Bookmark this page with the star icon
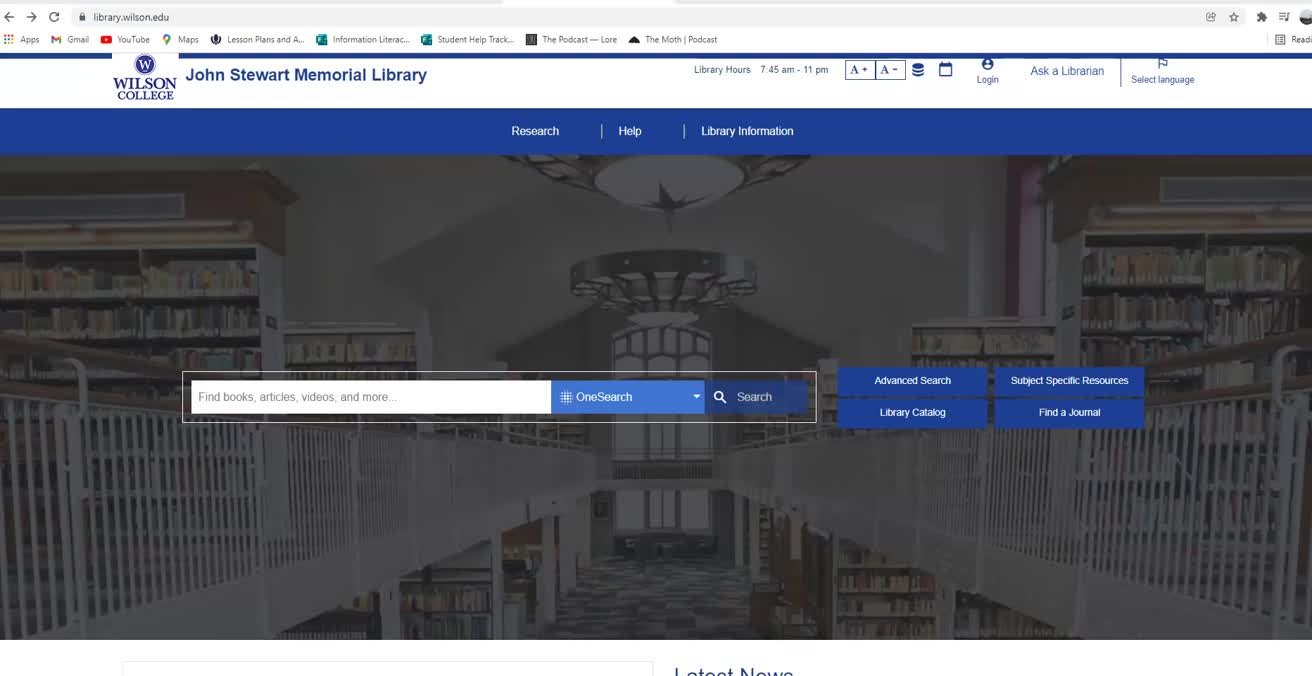 pos(1234,17)
